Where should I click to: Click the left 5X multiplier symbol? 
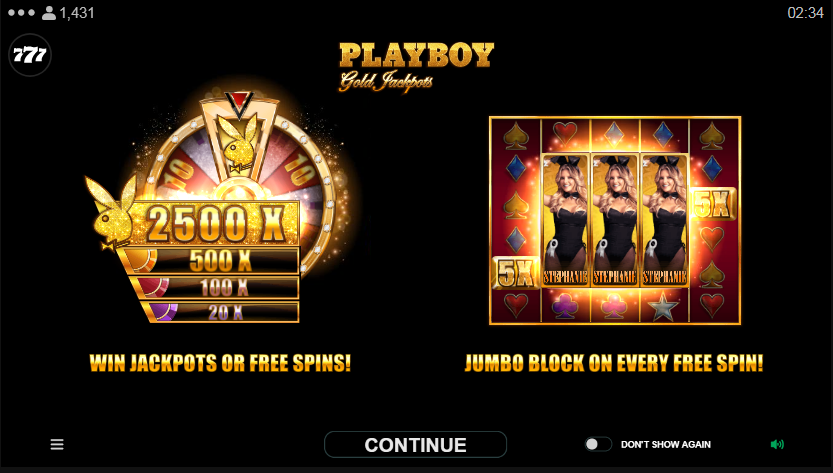coord(515,273)
